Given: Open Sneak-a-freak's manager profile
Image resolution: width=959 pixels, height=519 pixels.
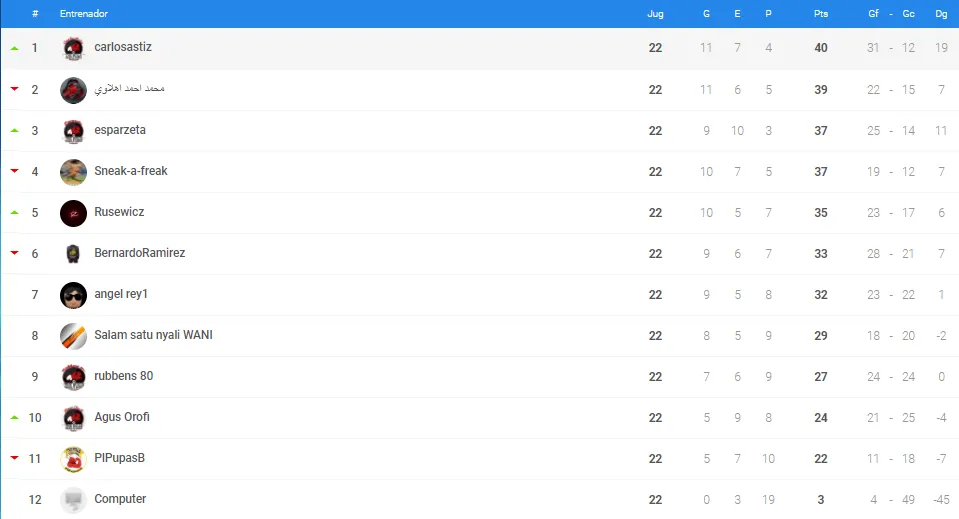Looking at the screenshot, I should pyautogui.click(x=131, y=171).
